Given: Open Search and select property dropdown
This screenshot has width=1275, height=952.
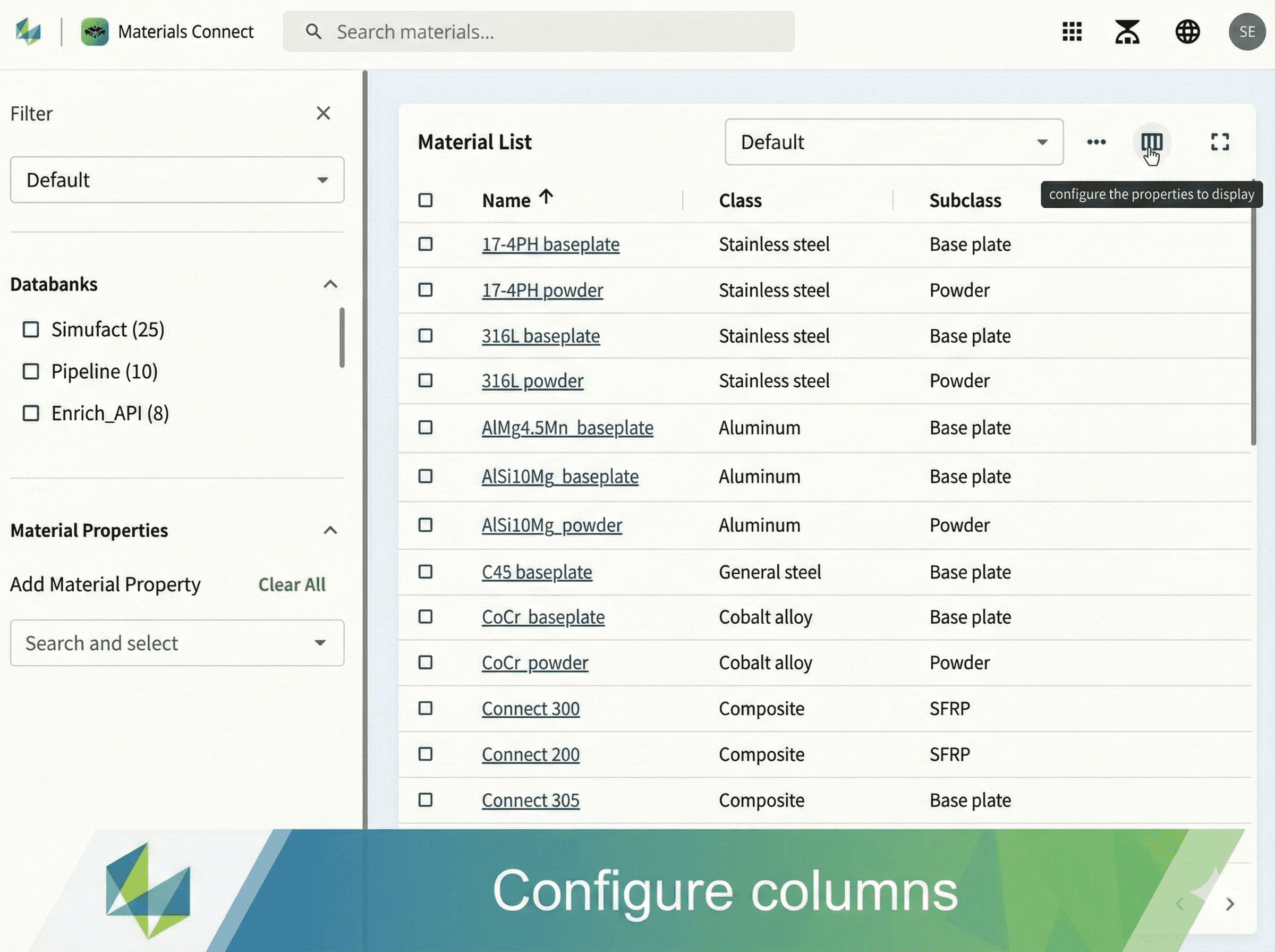Looking at the screenshot, I should pyautogui.click(x=176, y=643).
